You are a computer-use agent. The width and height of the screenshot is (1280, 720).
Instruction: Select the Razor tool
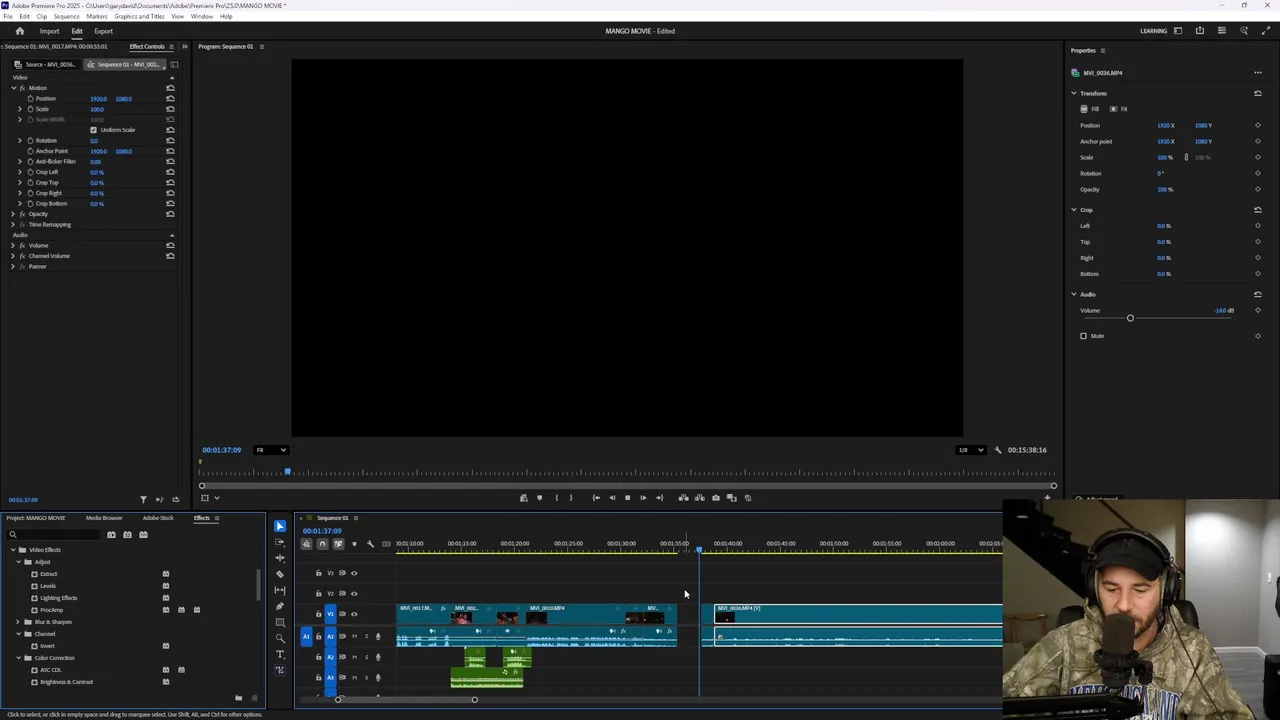(x=280, y=574)
